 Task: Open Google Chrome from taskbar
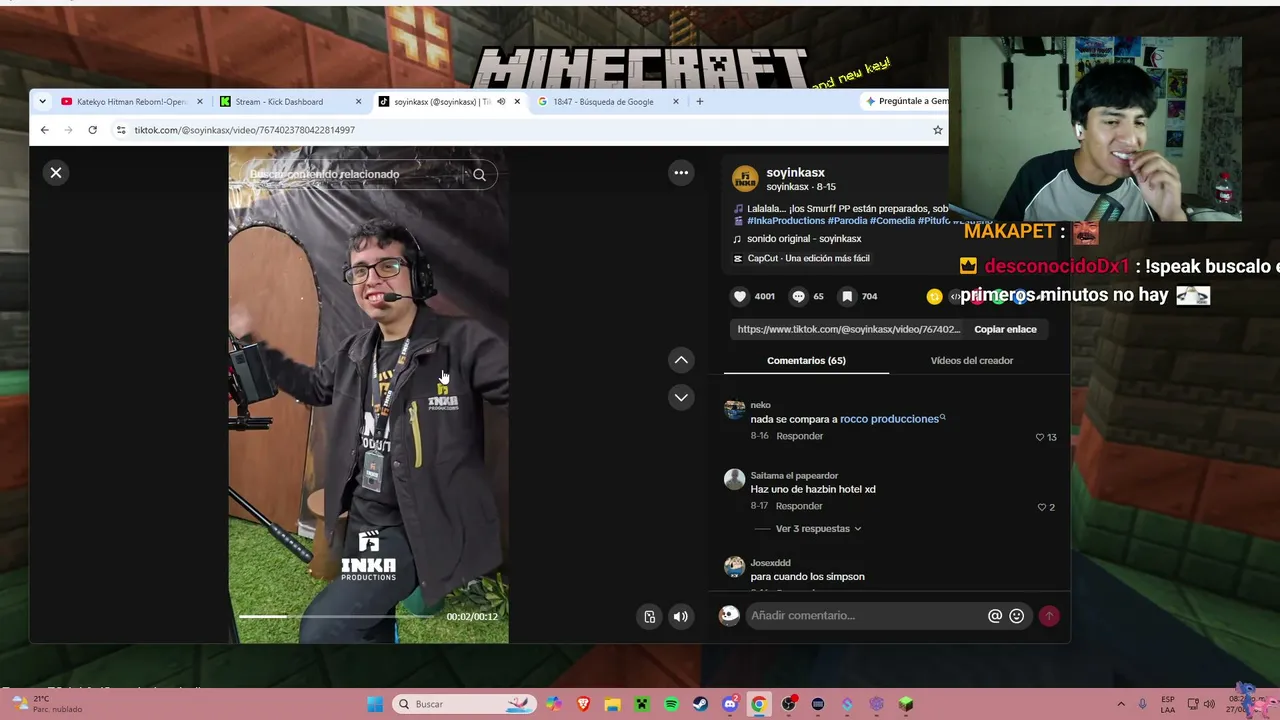759,704
